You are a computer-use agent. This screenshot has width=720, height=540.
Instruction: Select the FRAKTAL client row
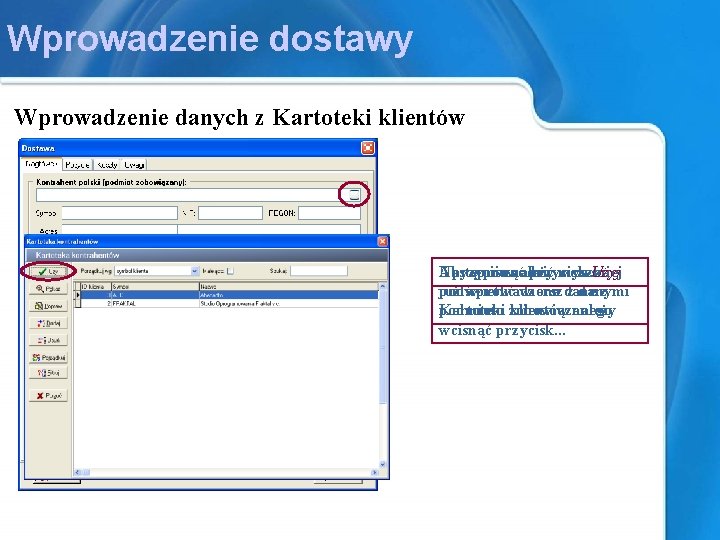tap(229, 304)
